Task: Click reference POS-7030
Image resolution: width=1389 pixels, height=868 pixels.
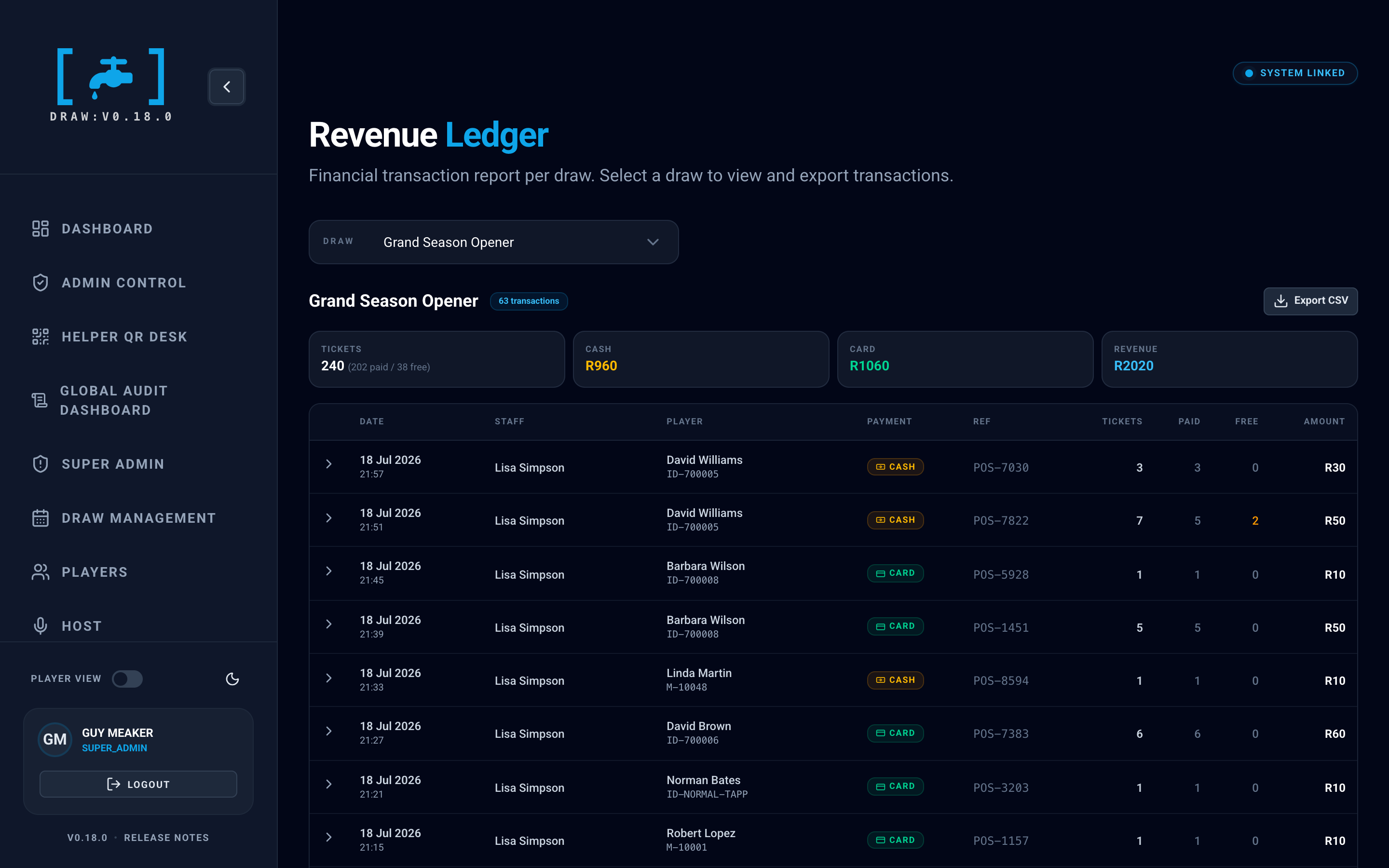Action: pyautogui.click(x=1001, y=467)
